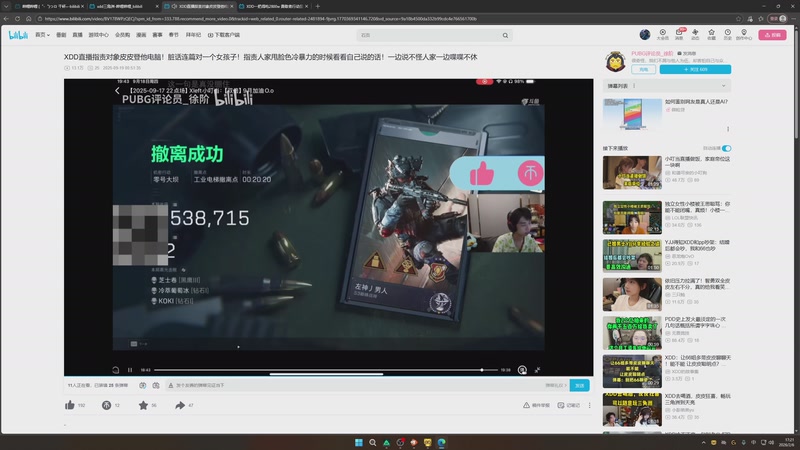Viewport: 800px width, 450px height.
Task: Follow the uploader with 关注 button
Action: click(695, 69)
